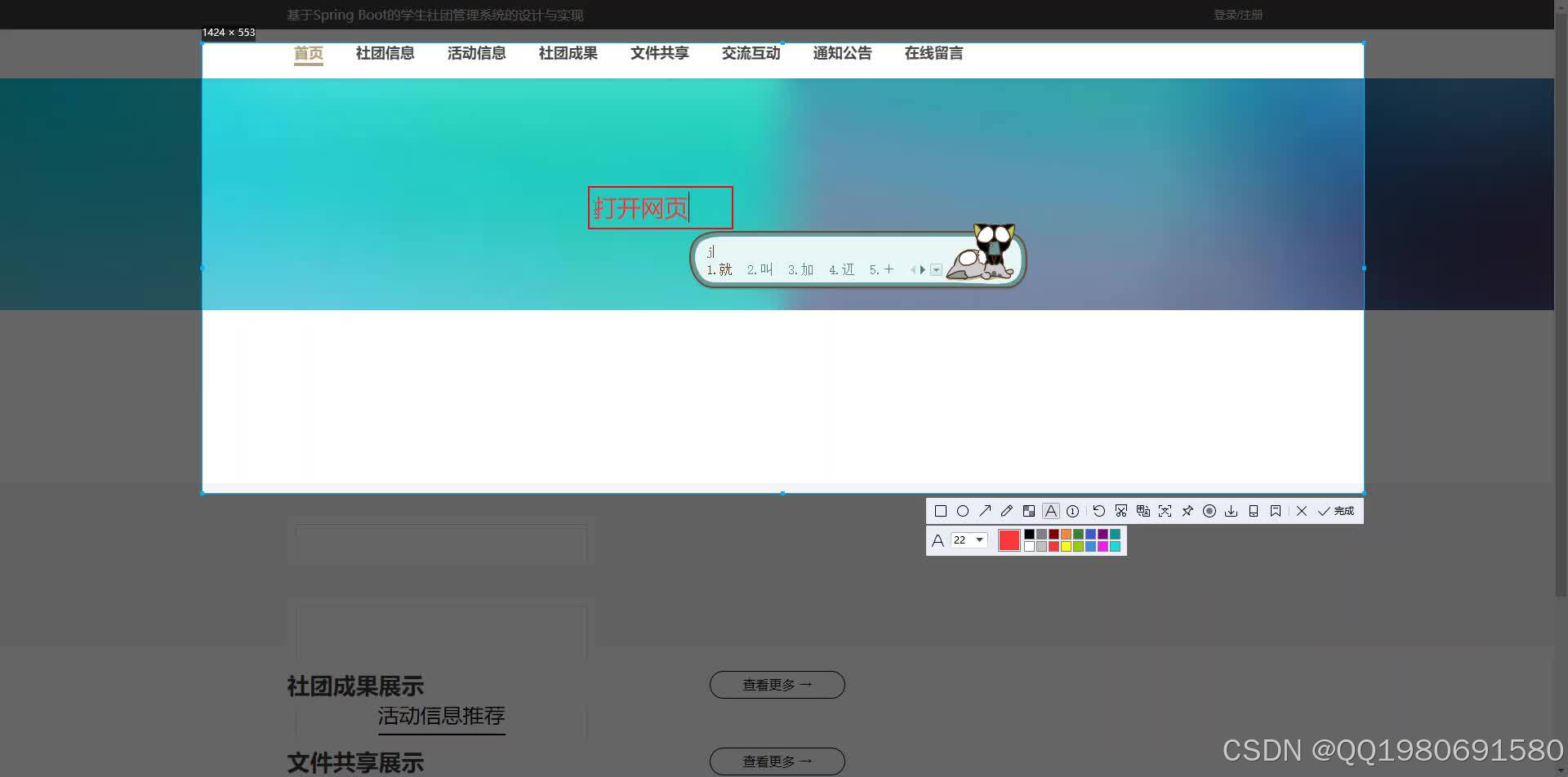Cancel the screenshot with X icon

tap(1302, 510)
